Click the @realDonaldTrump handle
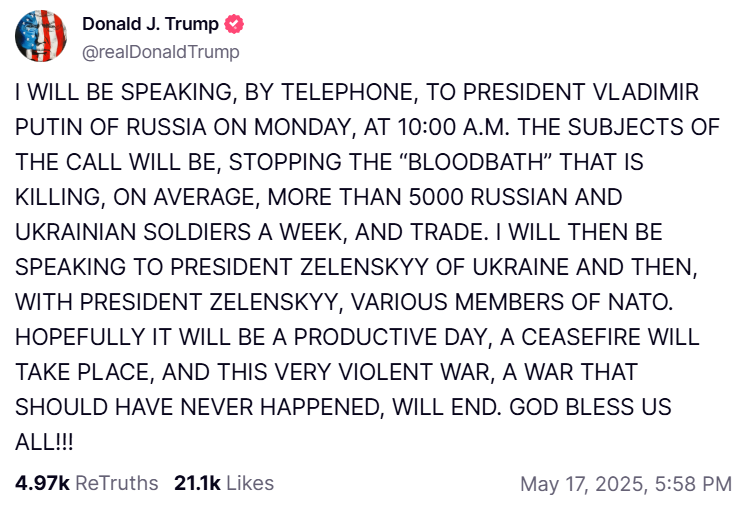 coord(160,51)
